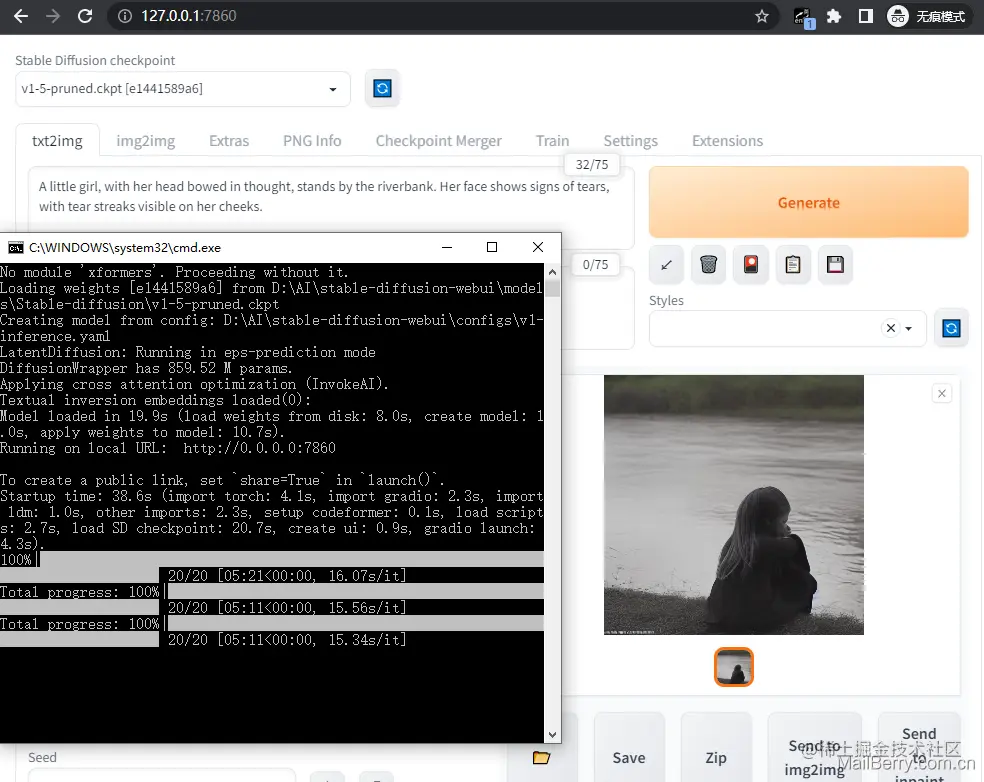
Task: Bookmark this page with star icon
Action: tap(762, 16)
